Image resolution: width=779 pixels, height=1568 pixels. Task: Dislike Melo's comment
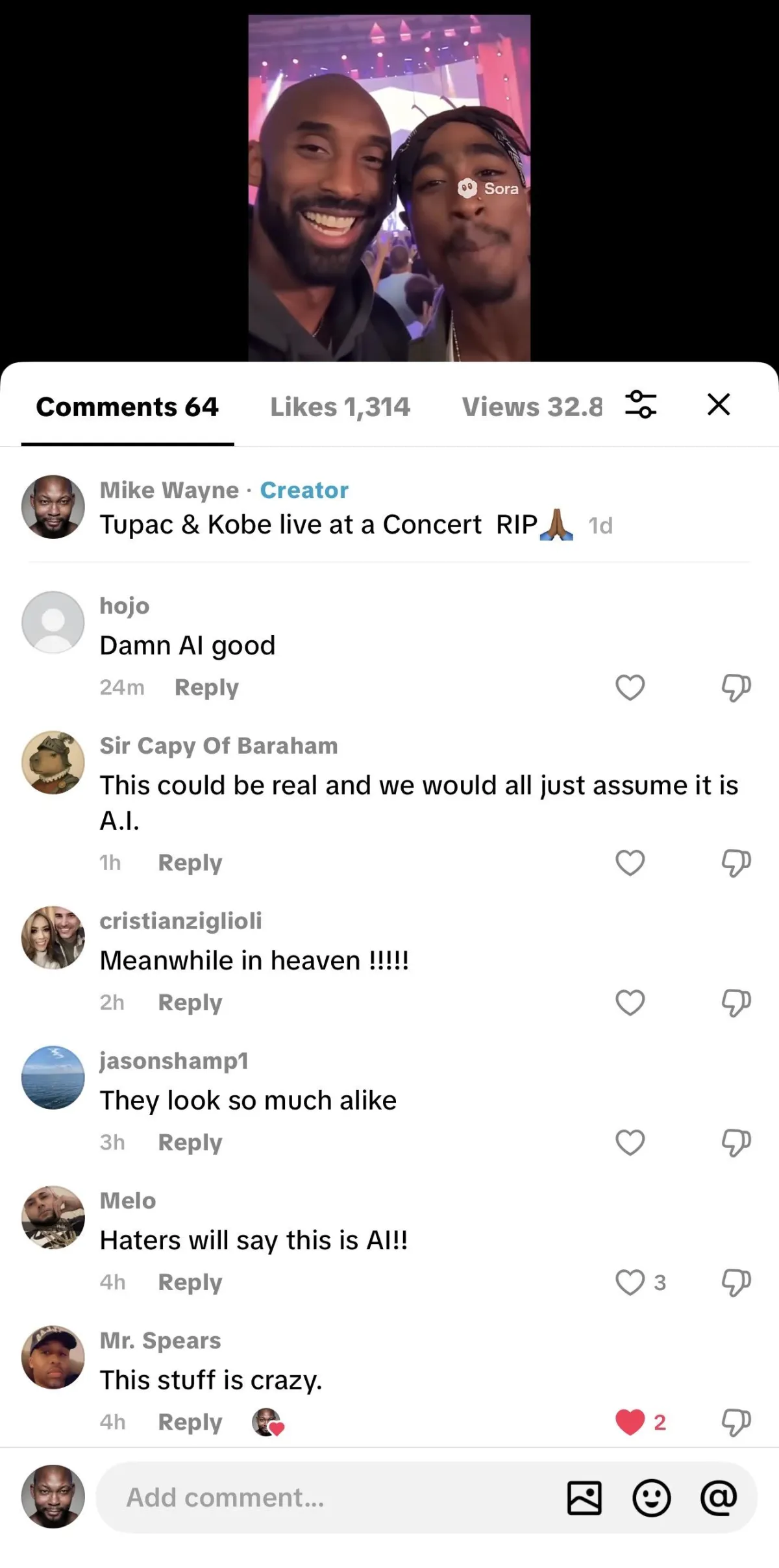736,1282
